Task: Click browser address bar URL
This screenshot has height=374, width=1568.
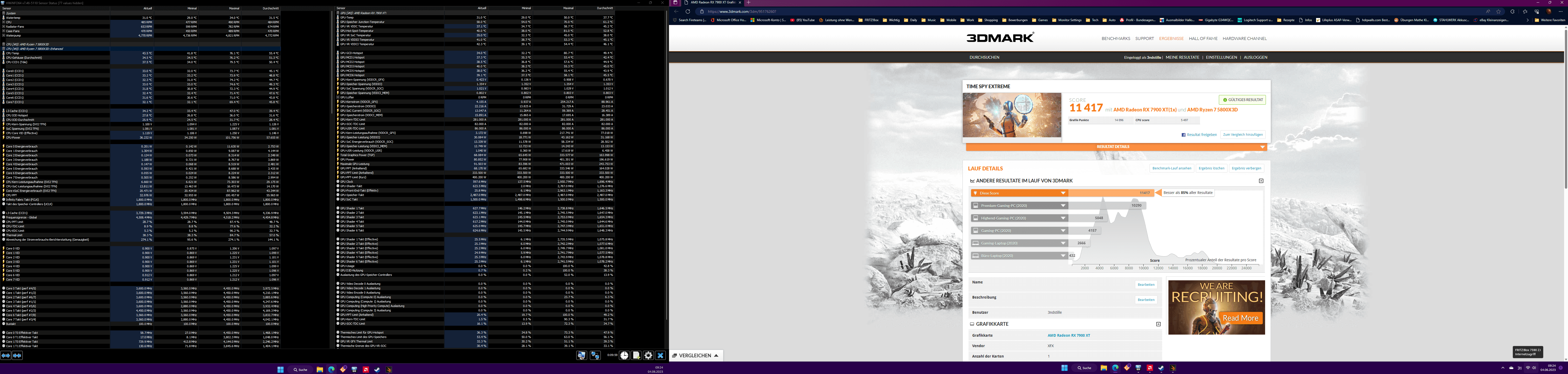Action: (x=742, y=11)
